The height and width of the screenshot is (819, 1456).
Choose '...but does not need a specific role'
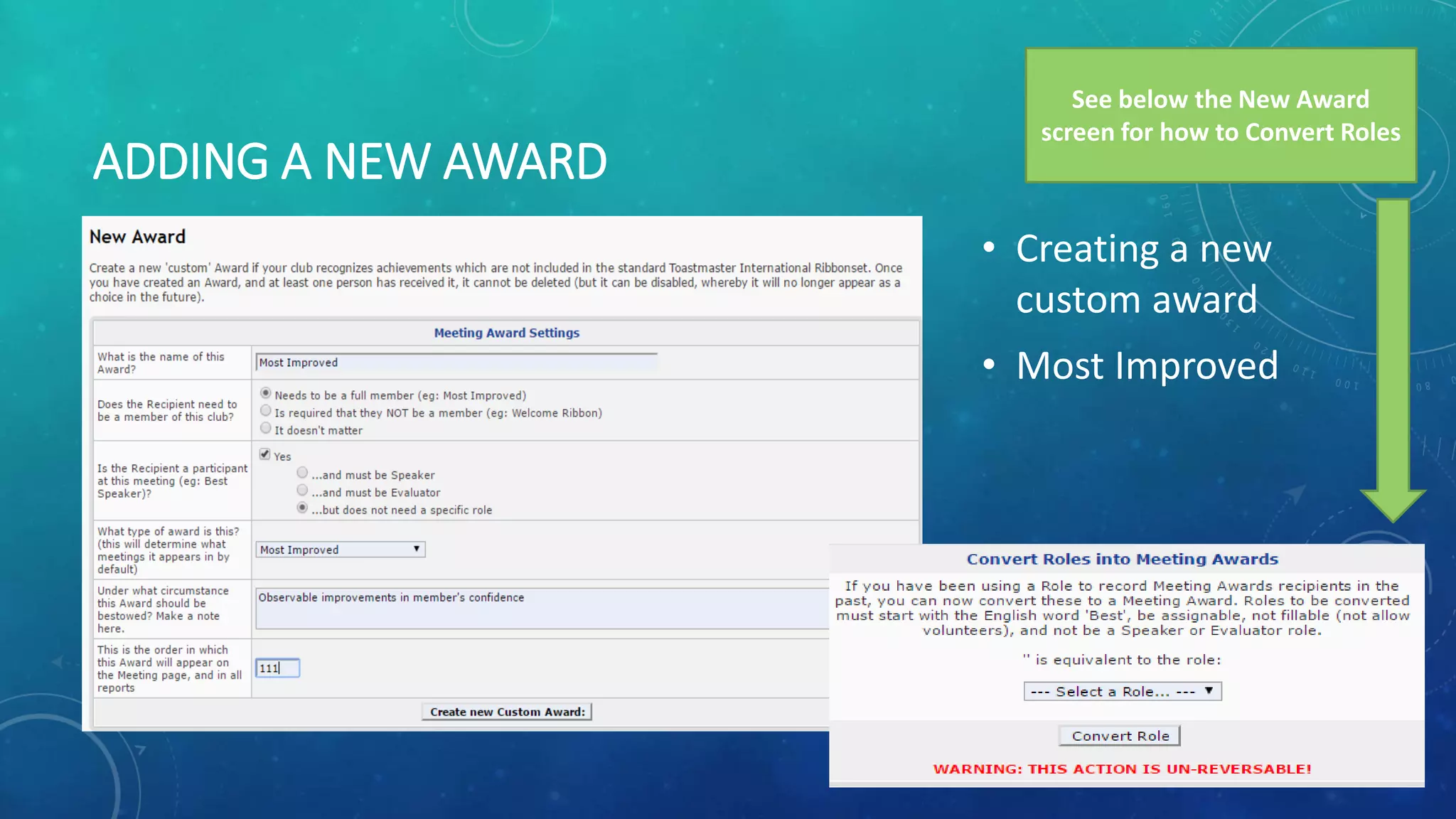(x=302, y=508)
